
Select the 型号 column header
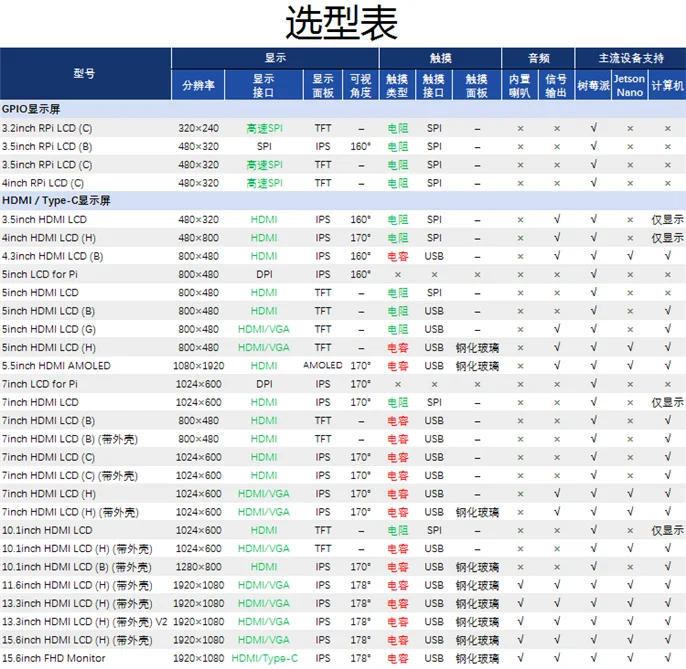click(x=85, y=73)
